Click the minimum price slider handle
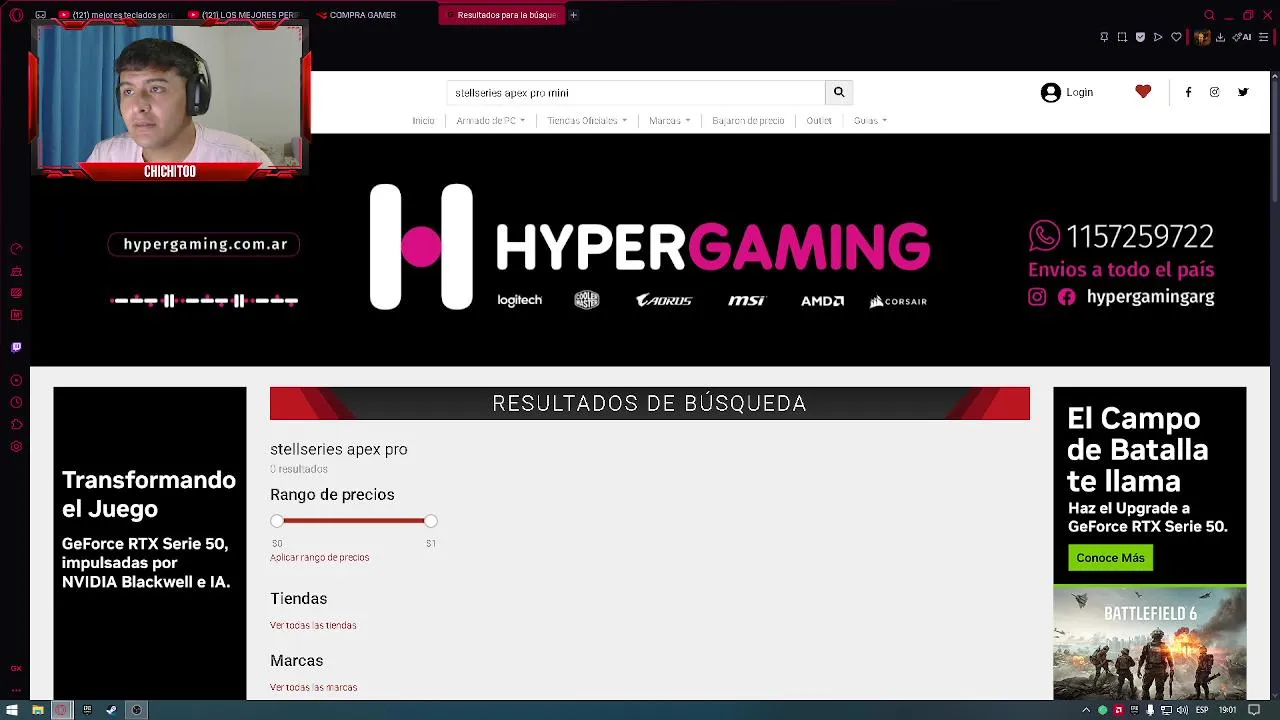Screen dimensions: 1280x720 pos(277,521)
